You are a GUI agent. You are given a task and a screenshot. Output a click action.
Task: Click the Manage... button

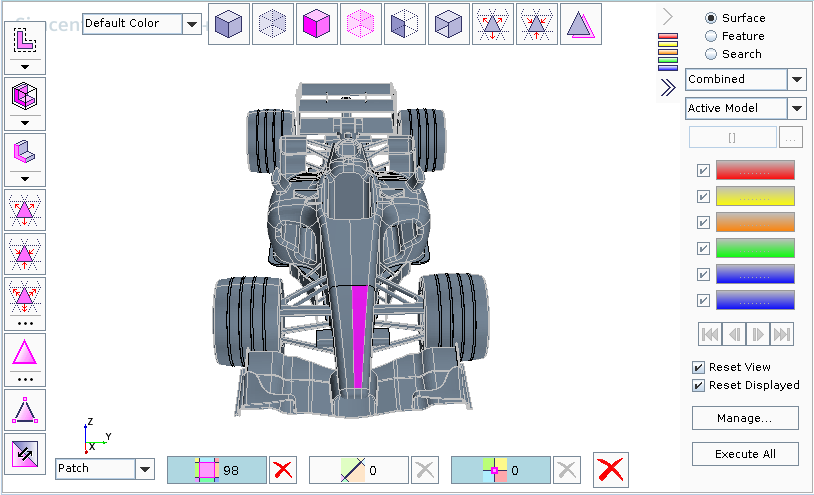[745, 417]
